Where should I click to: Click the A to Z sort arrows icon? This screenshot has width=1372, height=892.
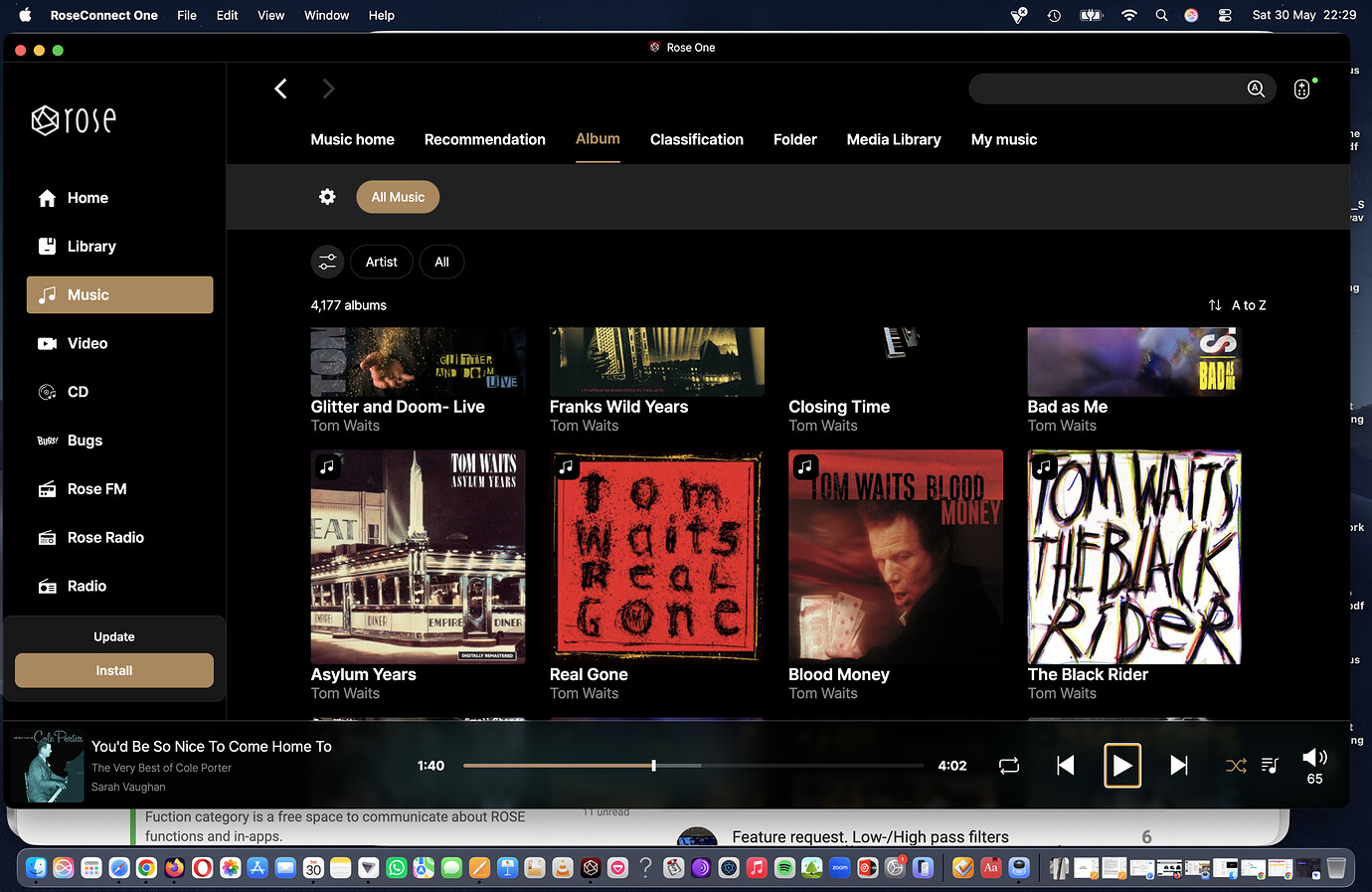[x=1215, y=305]
